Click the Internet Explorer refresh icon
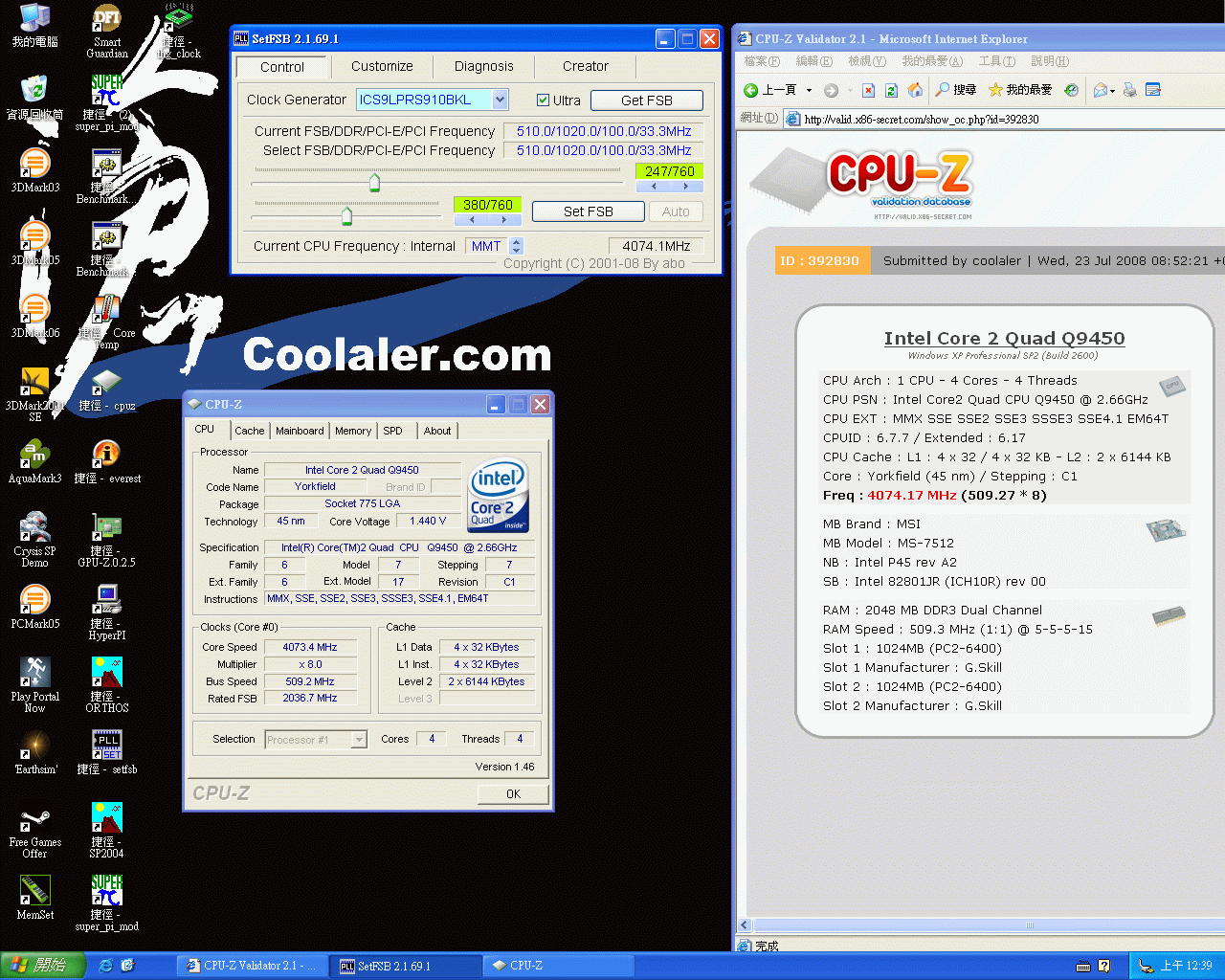This screenshot has height=980, width=1225. [891, 90]
